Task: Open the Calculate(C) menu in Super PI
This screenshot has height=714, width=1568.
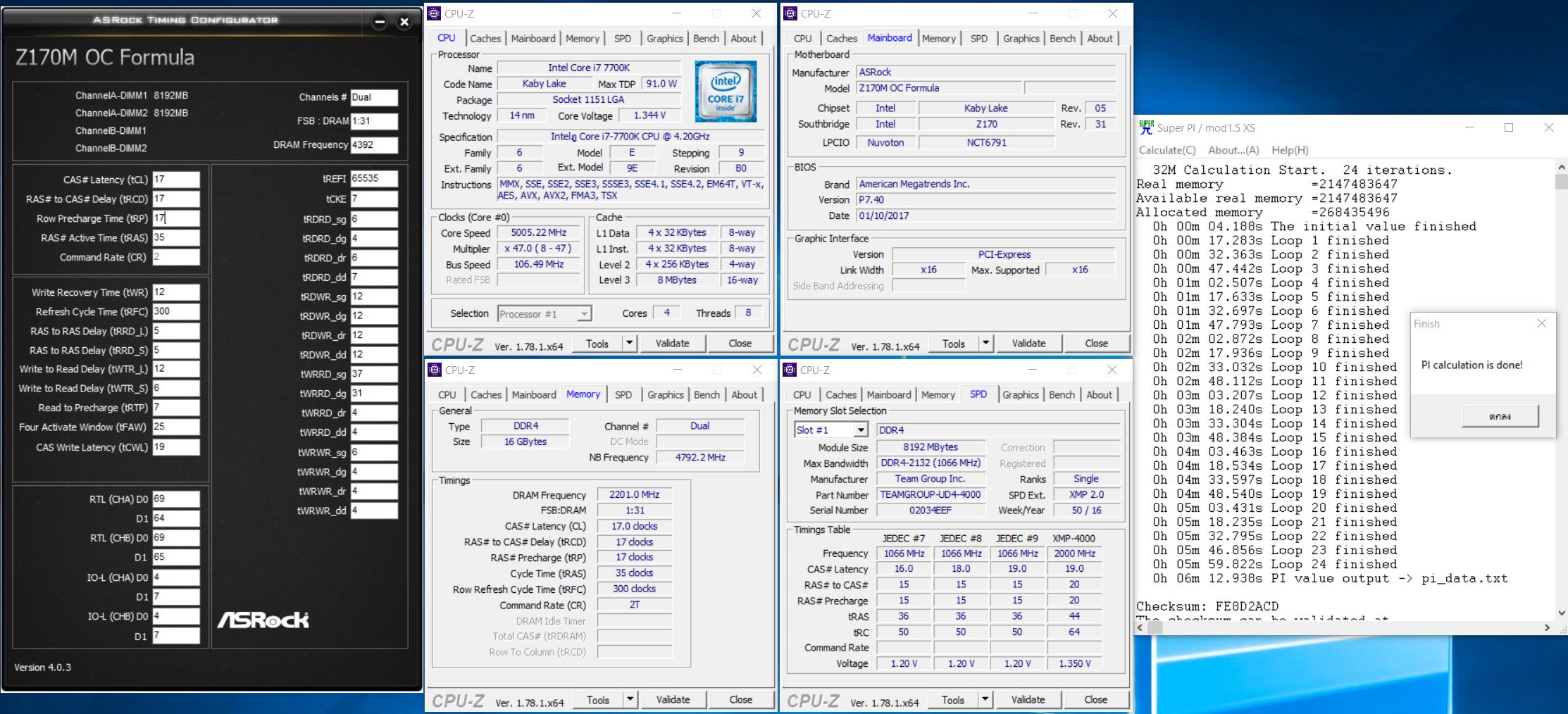Action: (1166, 150)
